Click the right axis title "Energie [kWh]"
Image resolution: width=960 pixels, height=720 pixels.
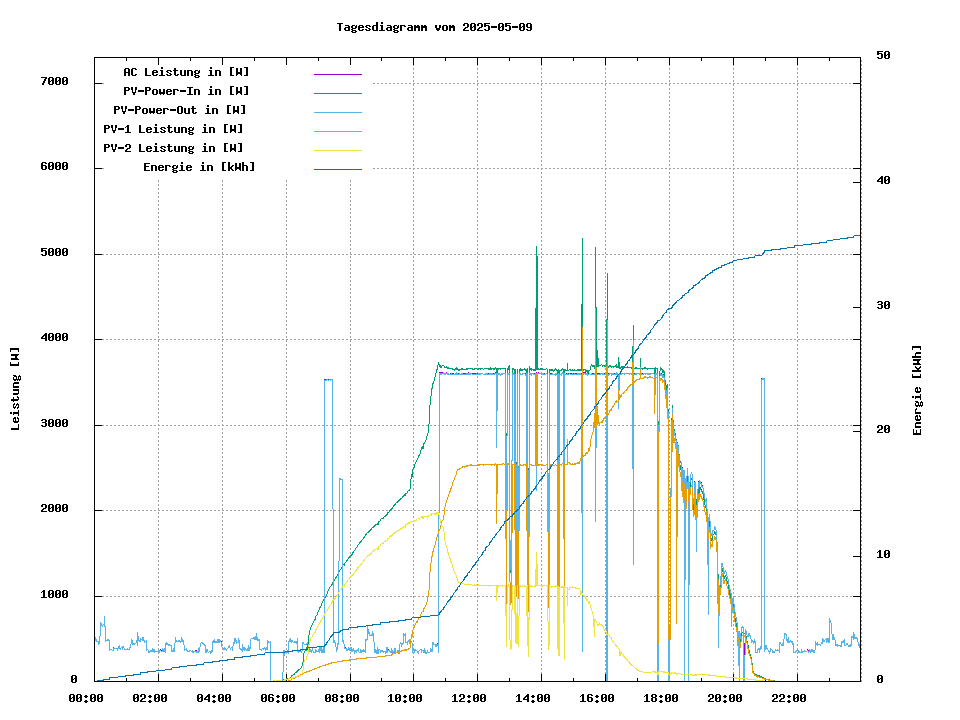tap(917, 390)
